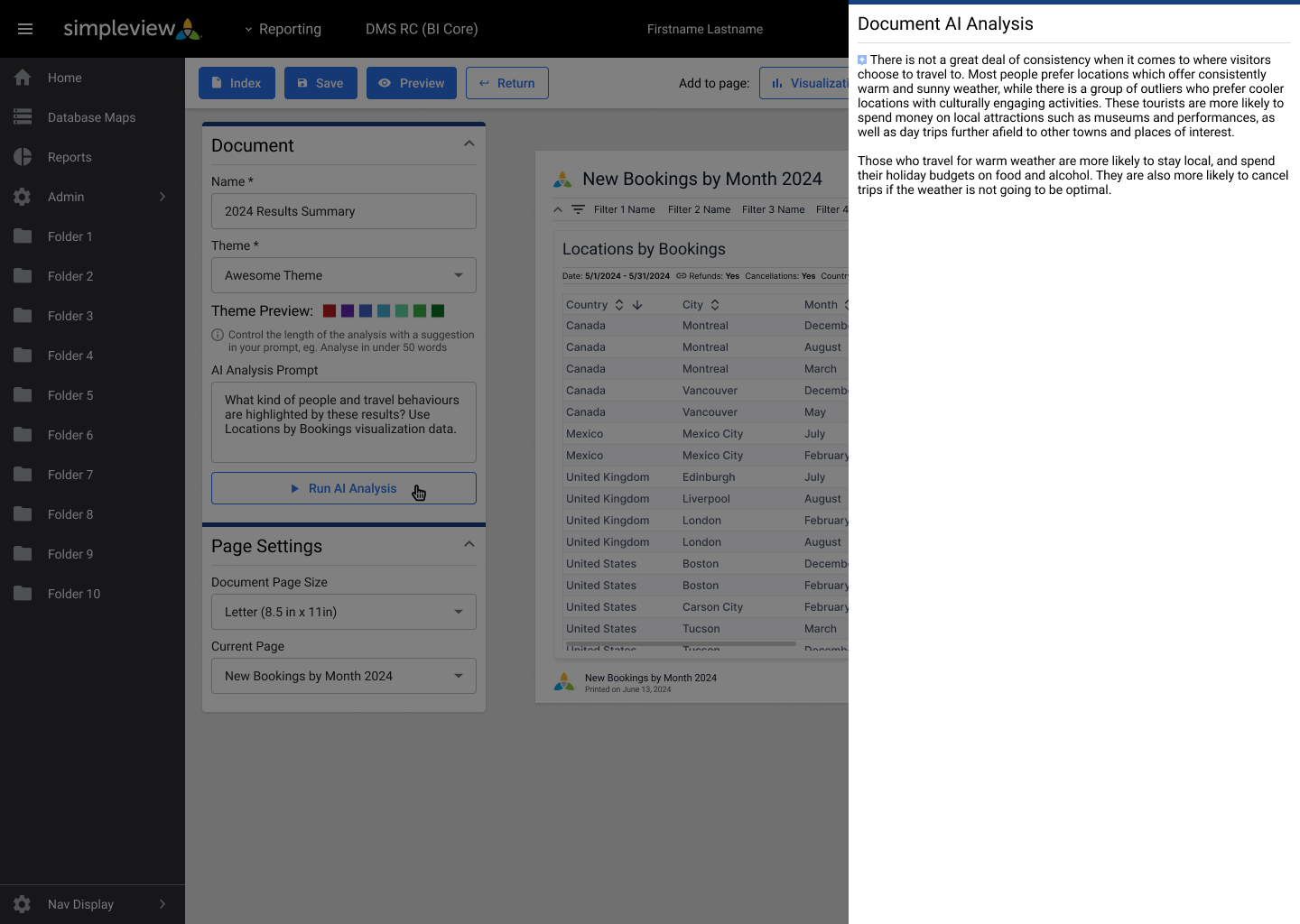The width and height of the screenshot is (1300, 924).
Task: Open the Awesome Theme dropdown
Action: [x=343, y=275]
